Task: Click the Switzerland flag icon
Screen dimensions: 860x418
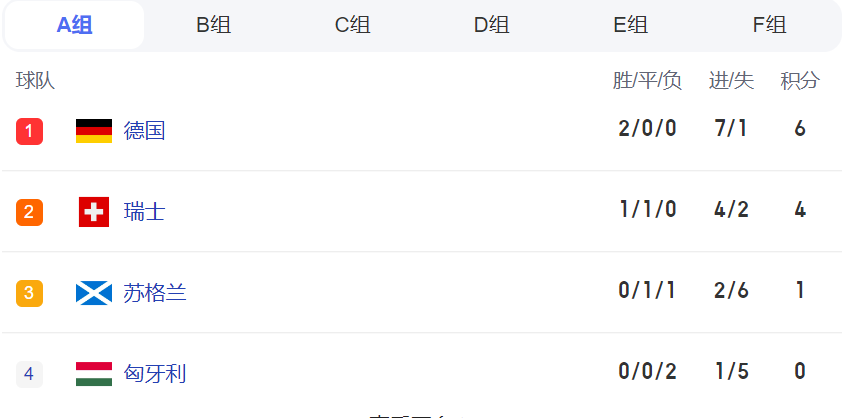Action: (94, 212)
